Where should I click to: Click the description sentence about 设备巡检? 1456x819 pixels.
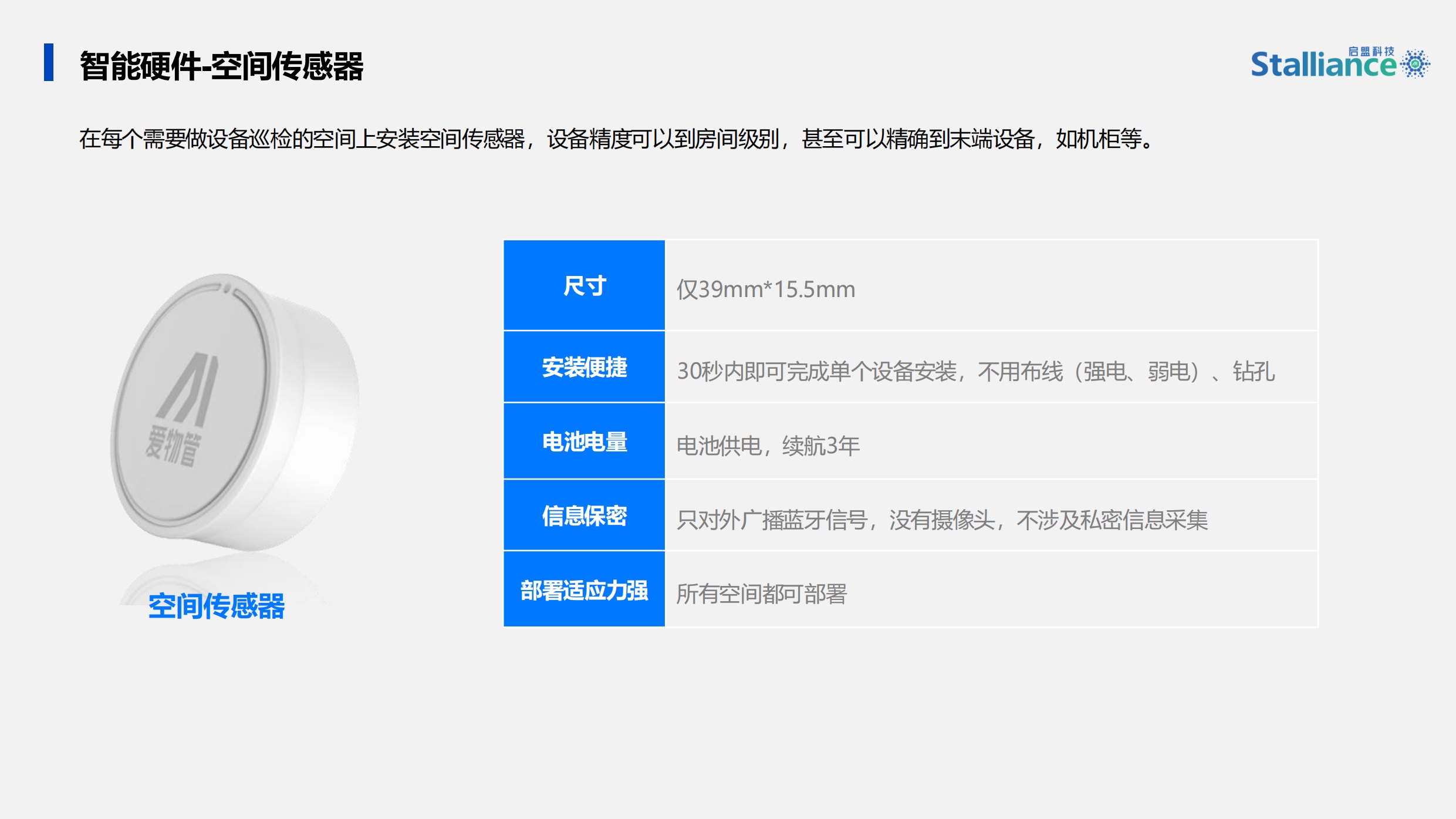[x=617, y=139]
